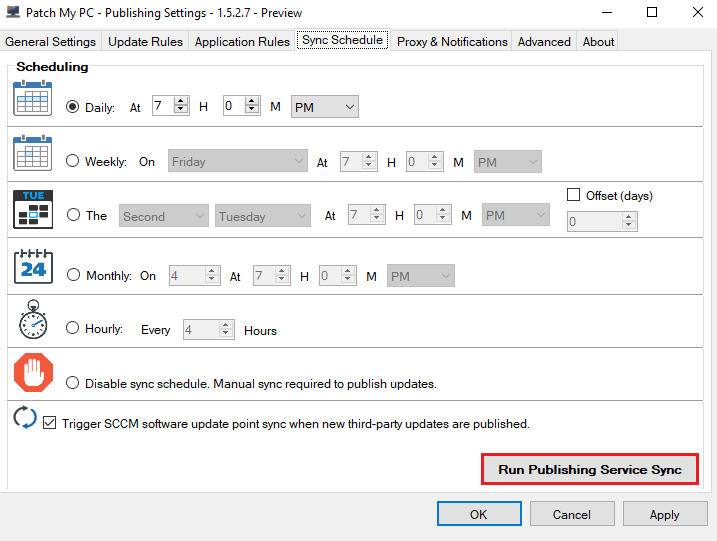Image resolution: width=717 pixels, height=541 pixels.
Task: Click the Daily hour stepper arrows
Action: pos(181,106)
